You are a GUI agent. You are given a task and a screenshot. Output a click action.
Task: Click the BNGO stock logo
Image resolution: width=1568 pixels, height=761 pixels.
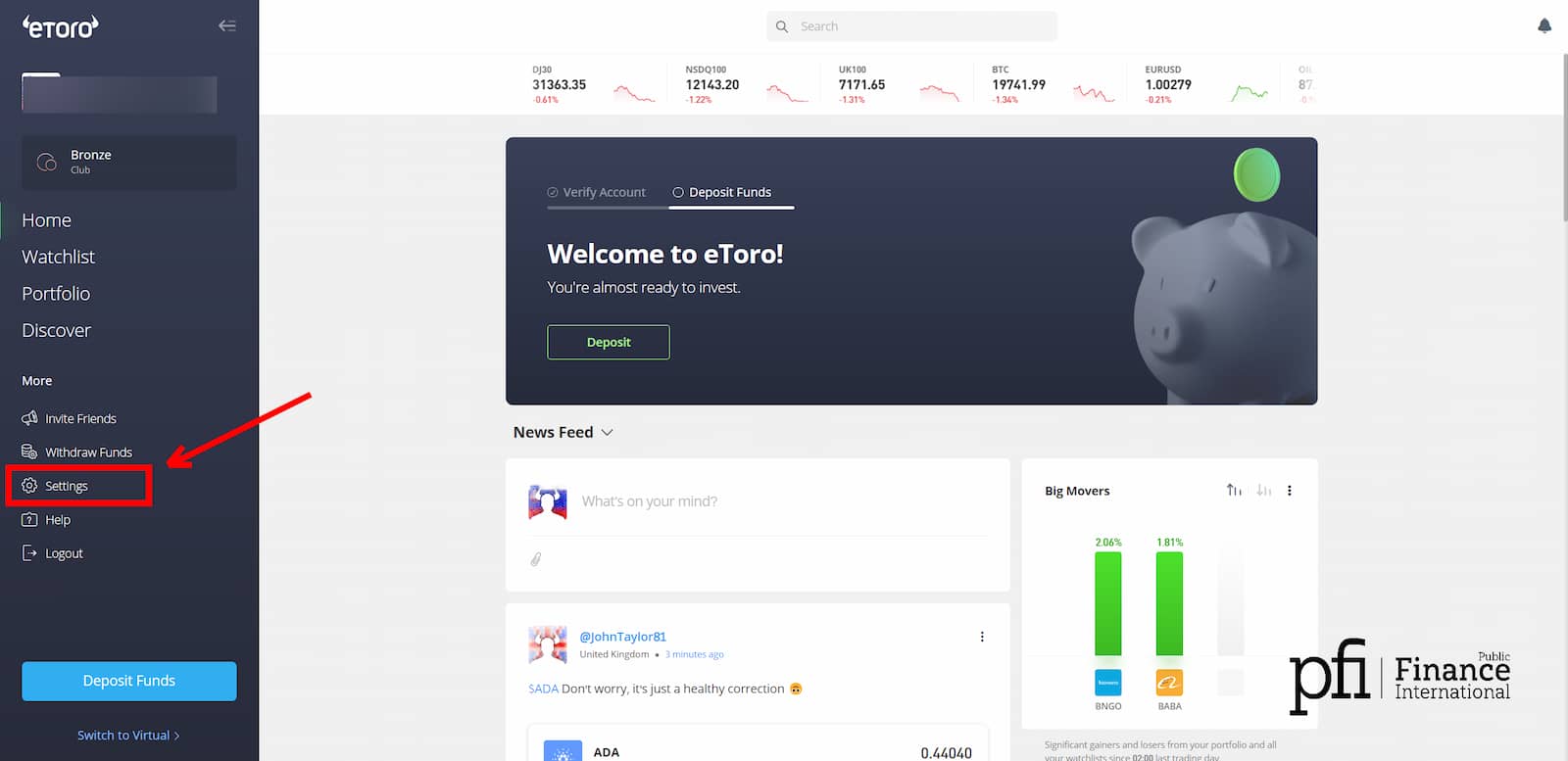point(1108,683)
